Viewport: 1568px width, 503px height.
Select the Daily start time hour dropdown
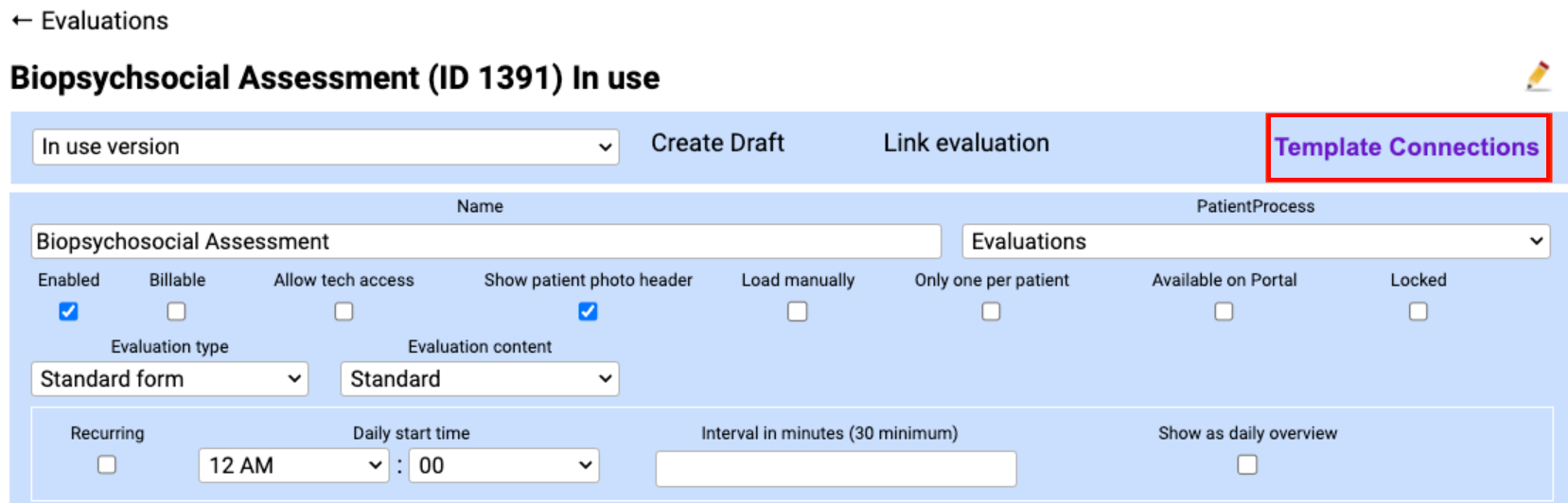pos(293,466)
